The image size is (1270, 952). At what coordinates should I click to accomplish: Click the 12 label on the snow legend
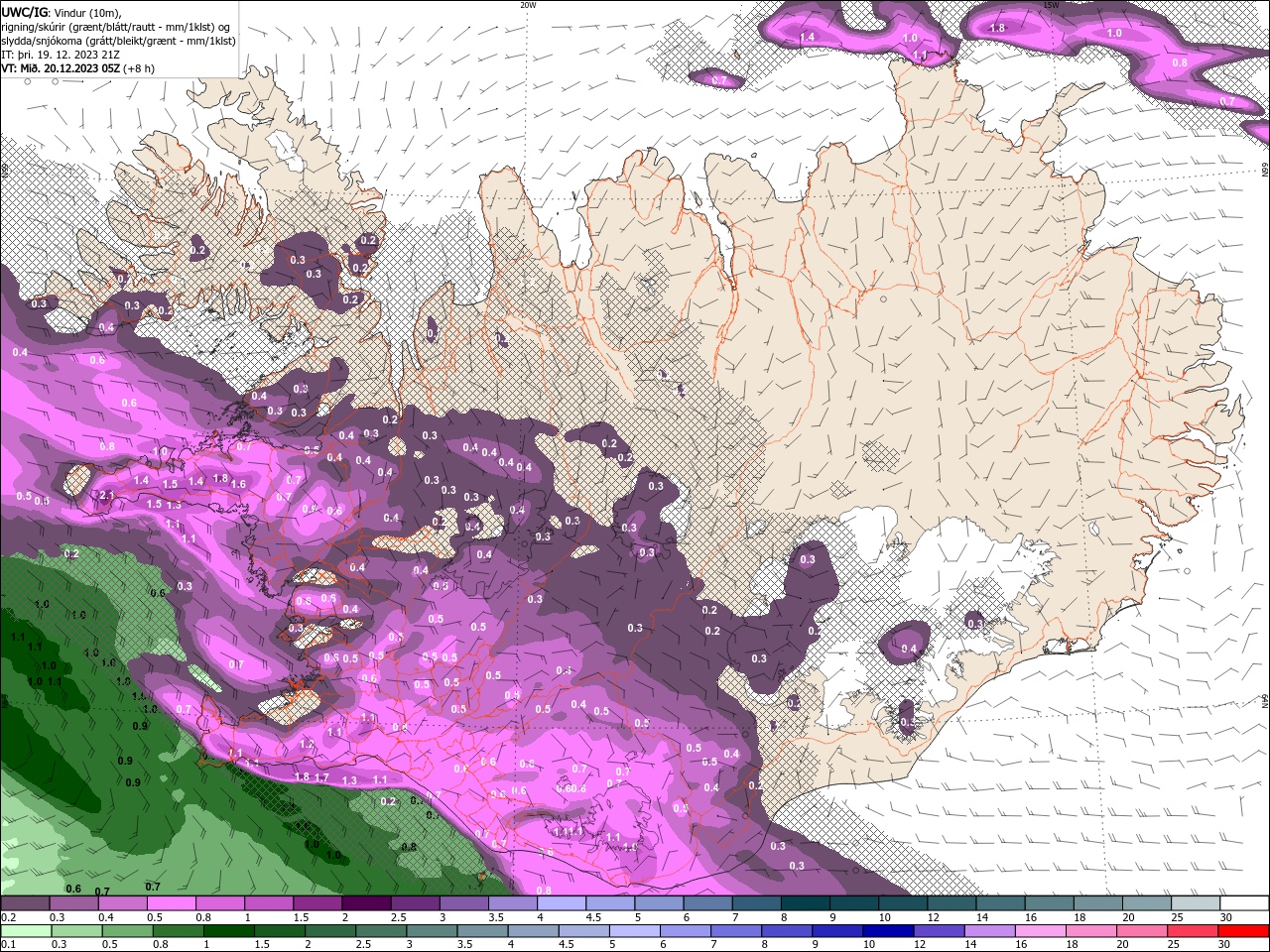(x=933, y=917)
